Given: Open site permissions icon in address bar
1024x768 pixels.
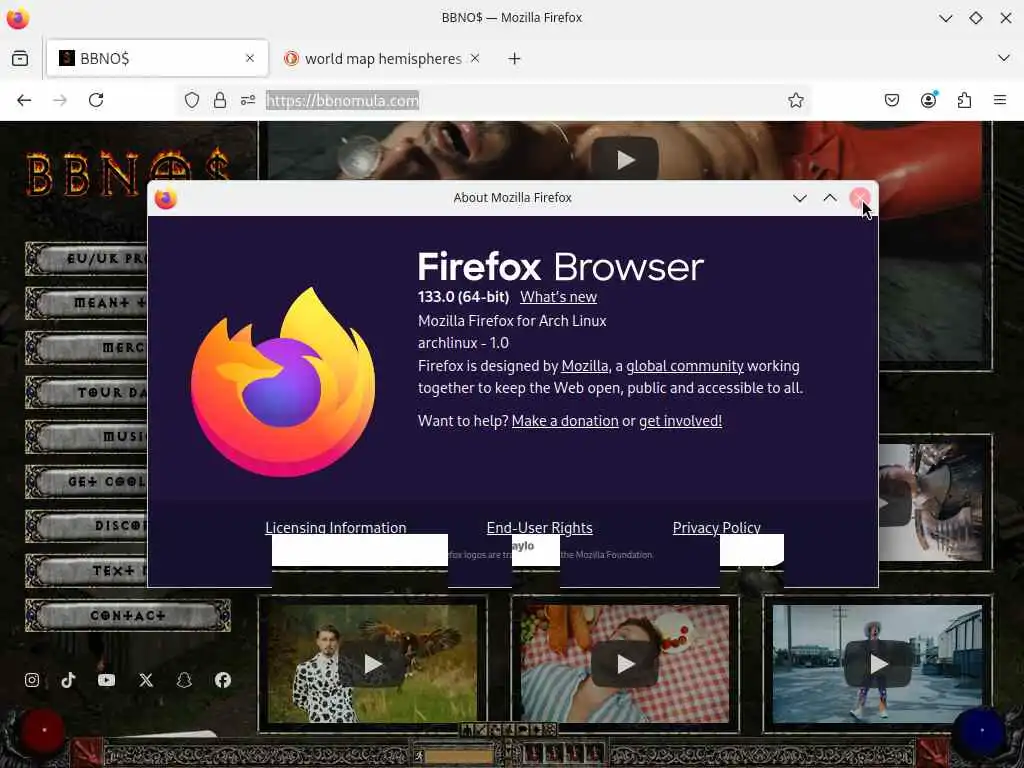Looking at the screenshot, I should click(248, 100).
